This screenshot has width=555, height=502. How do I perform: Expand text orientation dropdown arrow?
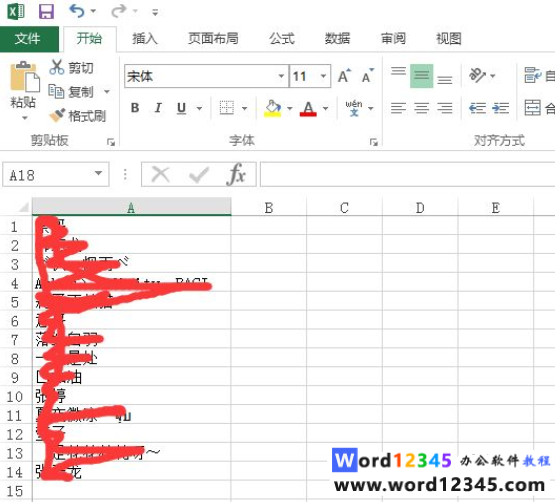coord(493,76)
